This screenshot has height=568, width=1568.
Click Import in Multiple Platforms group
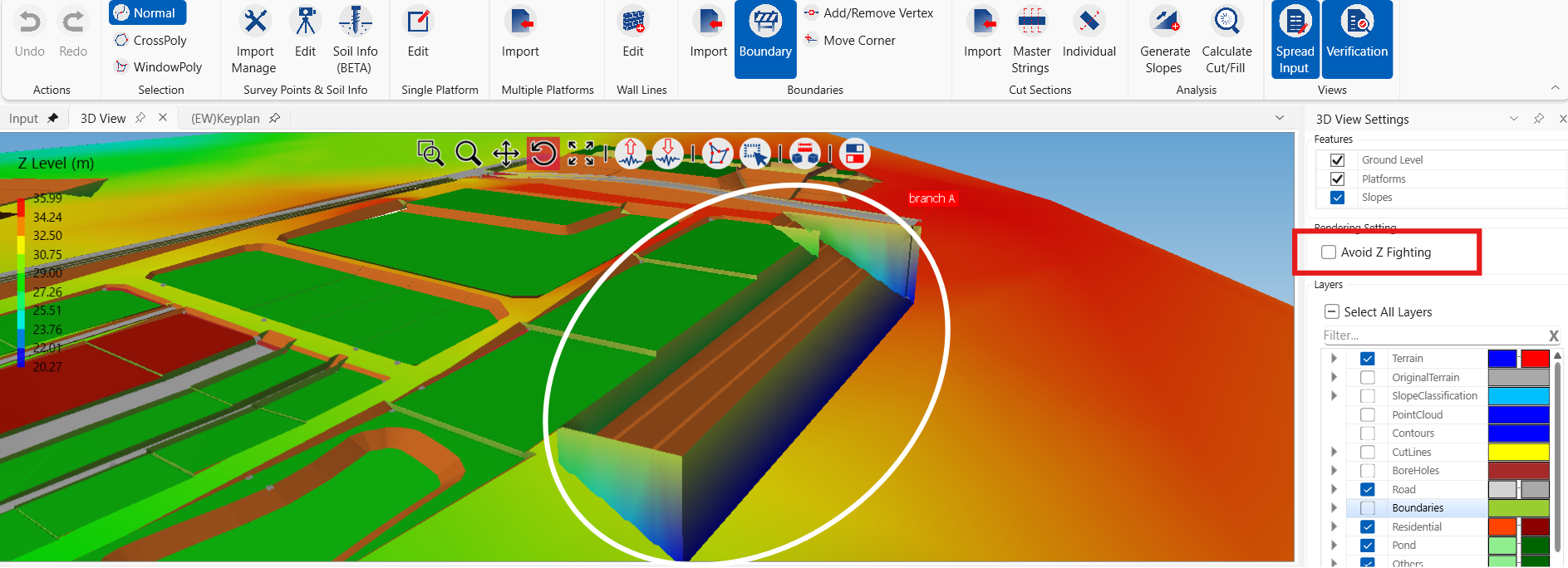coord(520,33)
